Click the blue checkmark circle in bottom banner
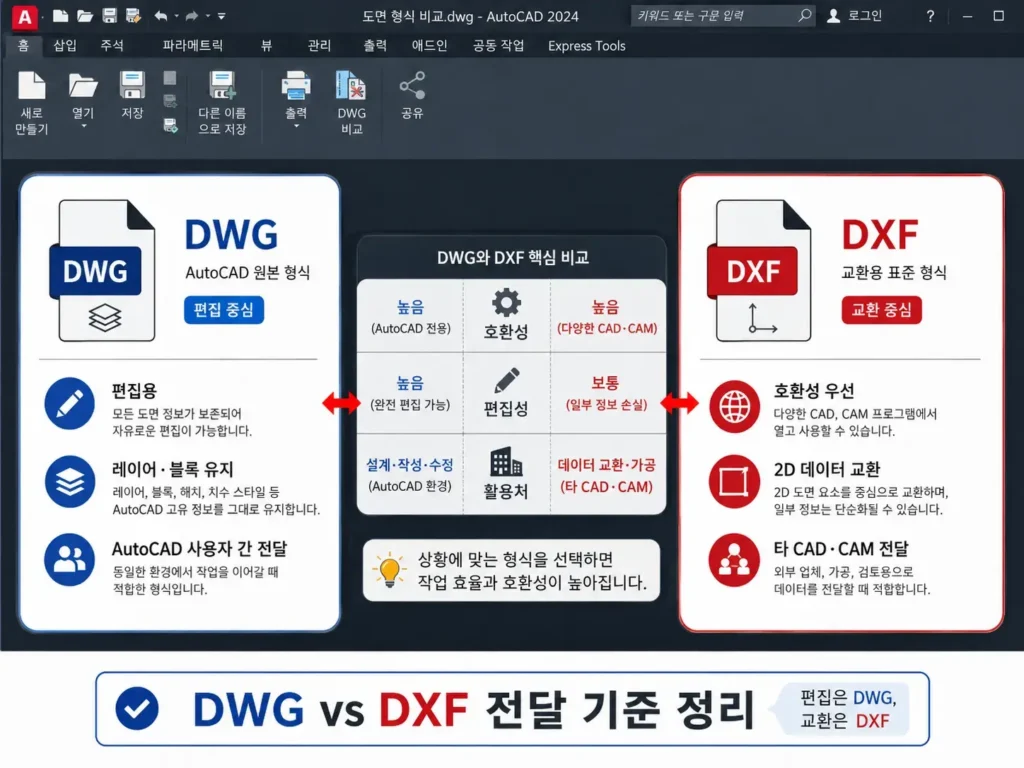Screen dimensions: 1024x768 pos(137,708)
